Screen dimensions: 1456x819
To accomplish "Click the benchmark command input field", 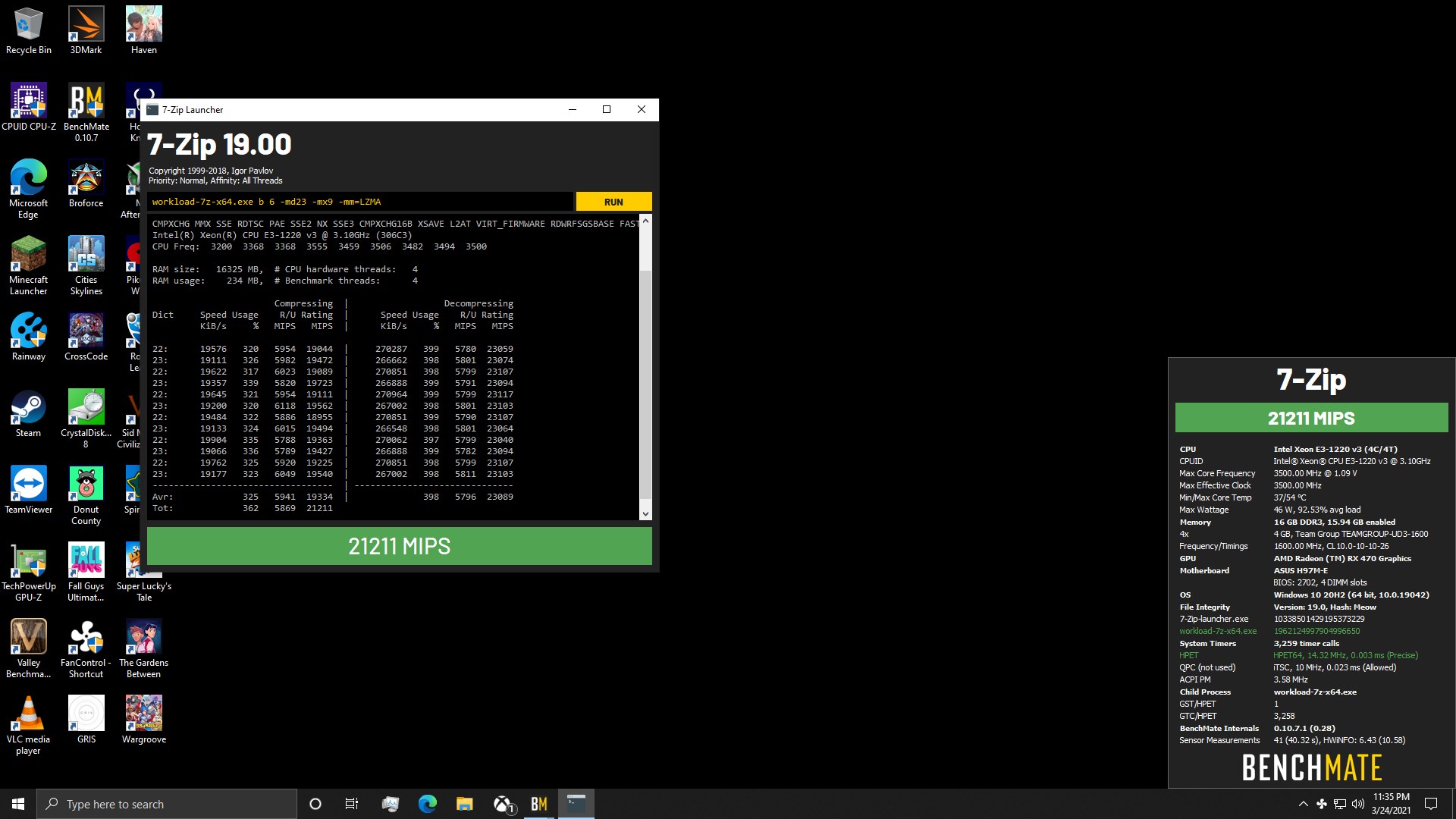I will [x=360, y=202].
